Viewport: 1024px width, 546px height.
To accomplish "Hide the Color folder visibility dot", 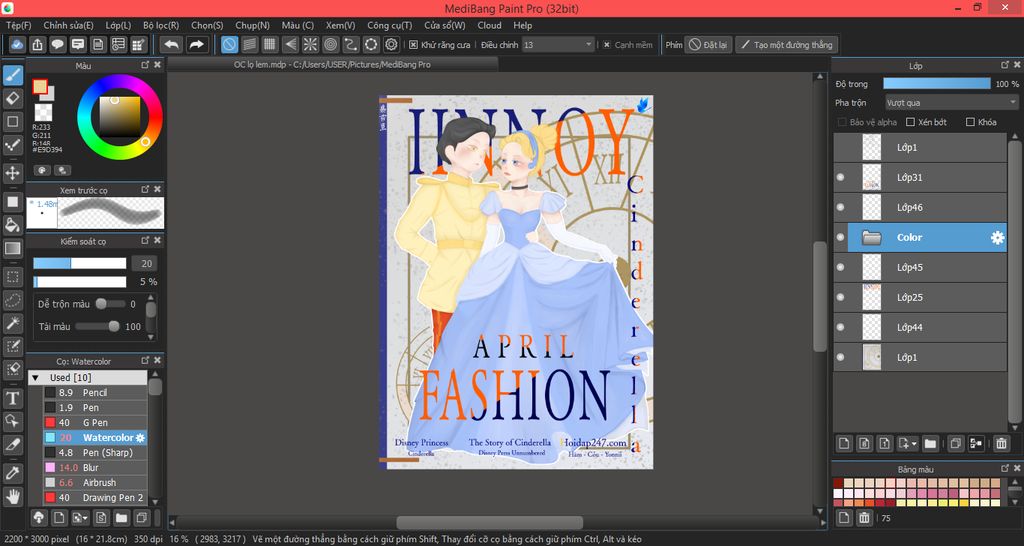I will pyautogui.click(x=840, y=238).
